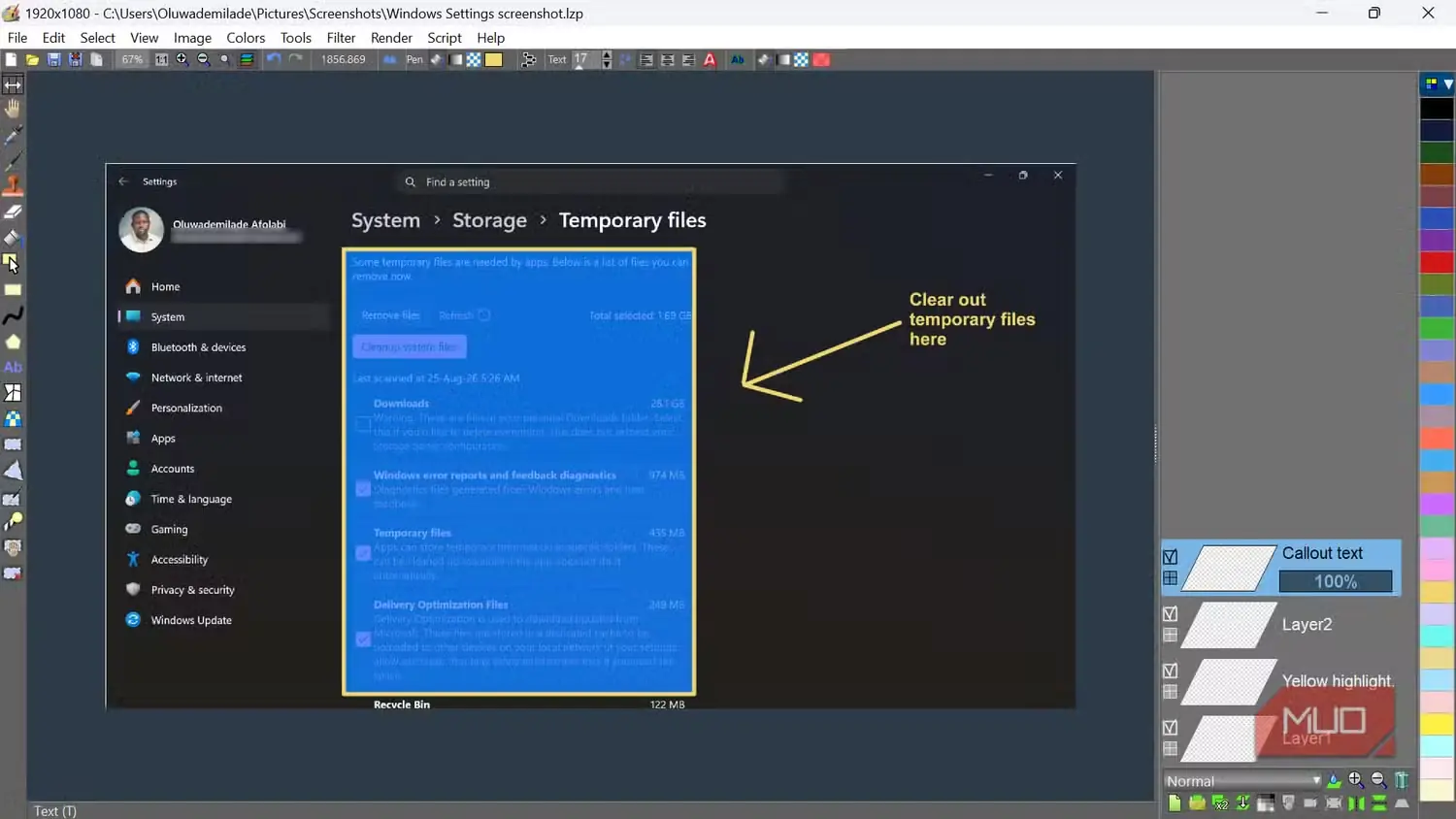Click the toolbar zoom in magnifier

pos(182,60)
